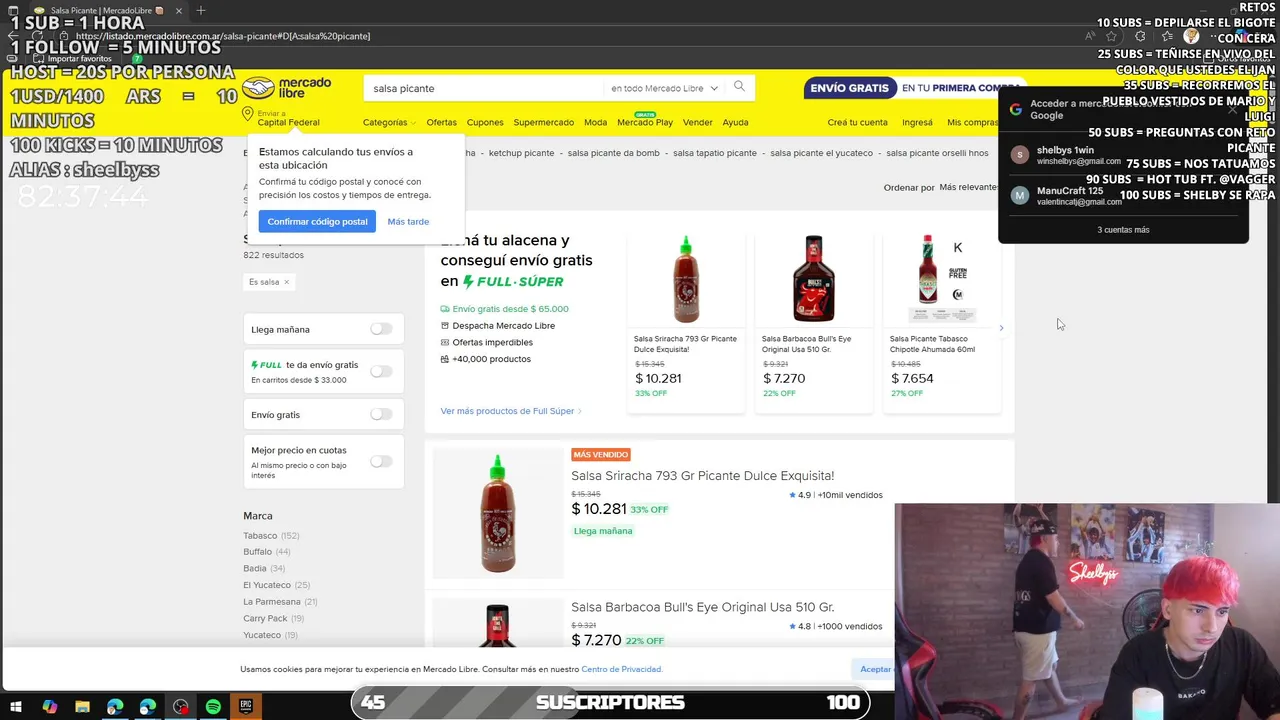Close the Salsa Picante browser tab
Viewport: 1280px width, 720px height.
click(179, 11)
